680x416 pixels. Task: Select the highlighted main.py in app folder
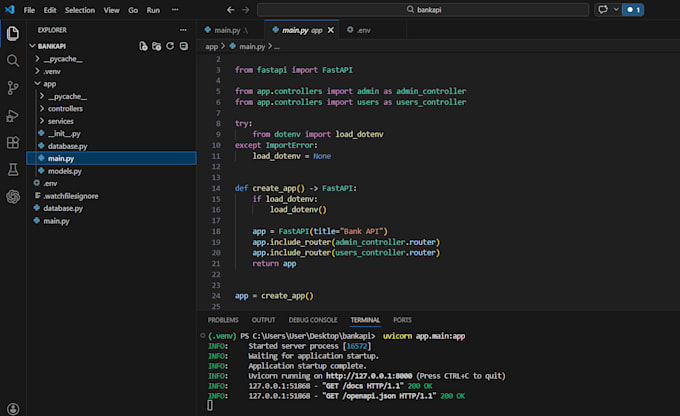pyautogui.click(x=111, y=158)
